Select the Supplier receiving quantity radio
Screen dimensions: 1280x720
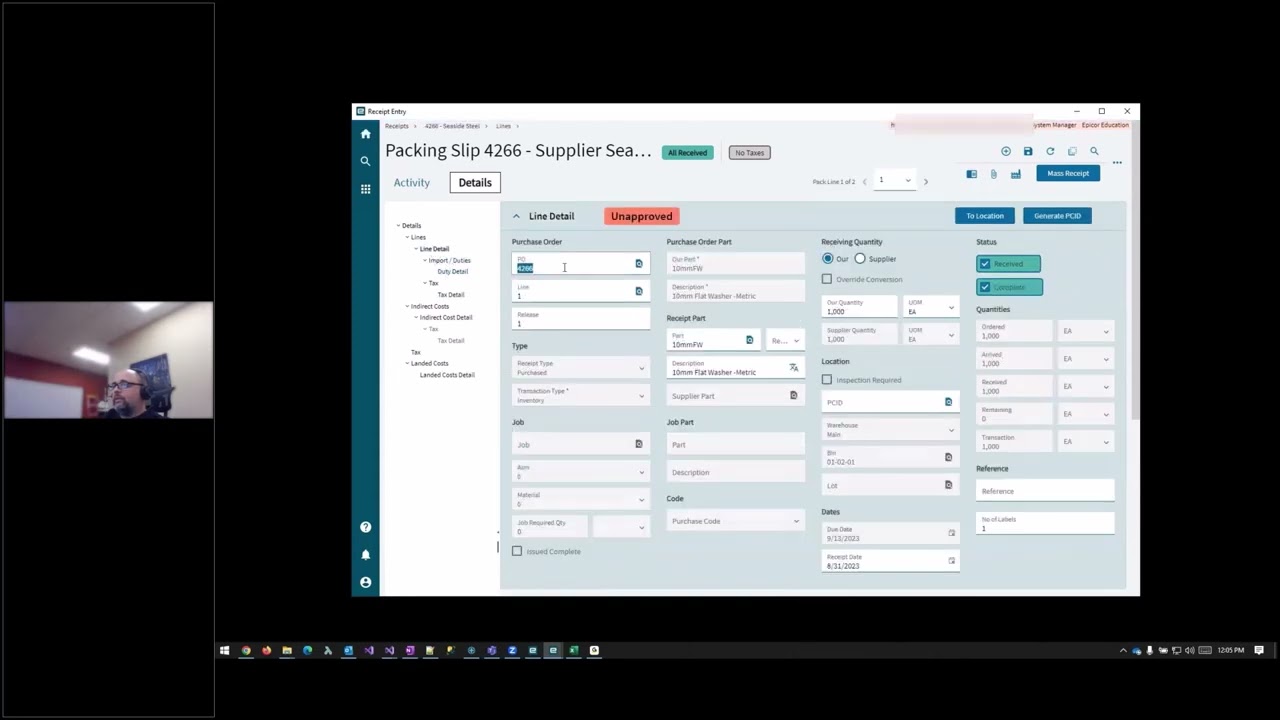860,259
